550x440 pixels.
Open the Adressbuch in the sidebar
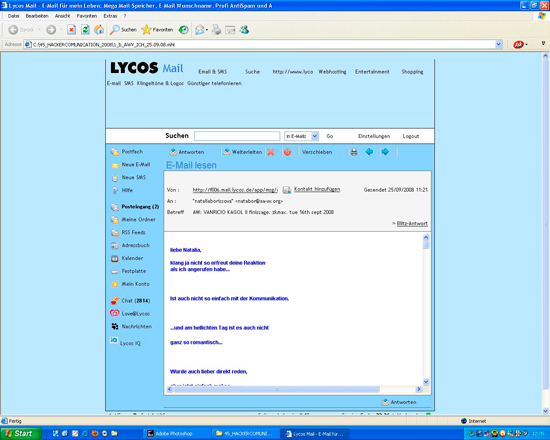tap(130, 245)
